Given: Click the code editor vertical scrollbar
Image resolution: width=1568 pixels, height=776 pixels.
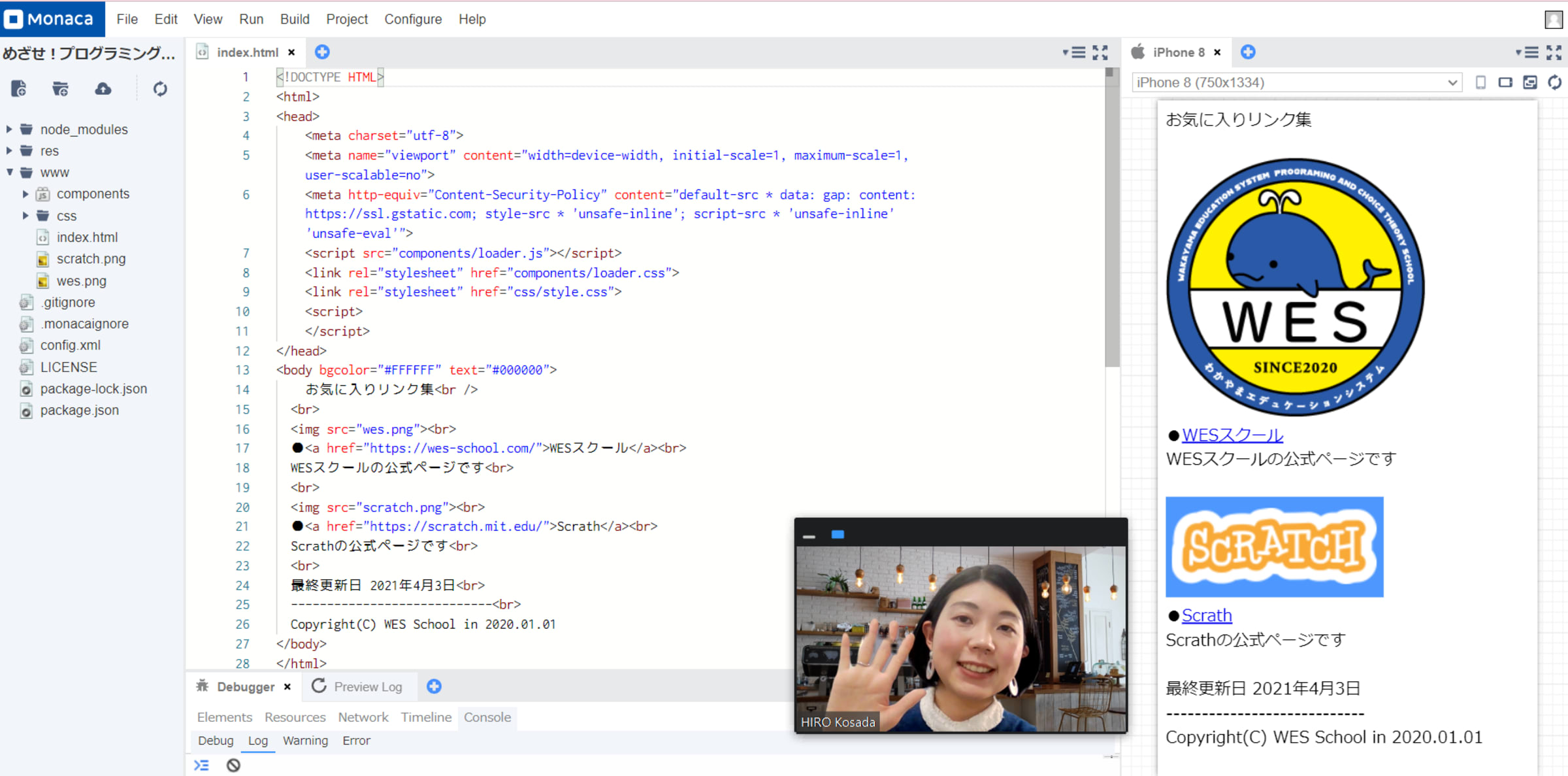Looking at the screenshot, I should point(1111,216).
